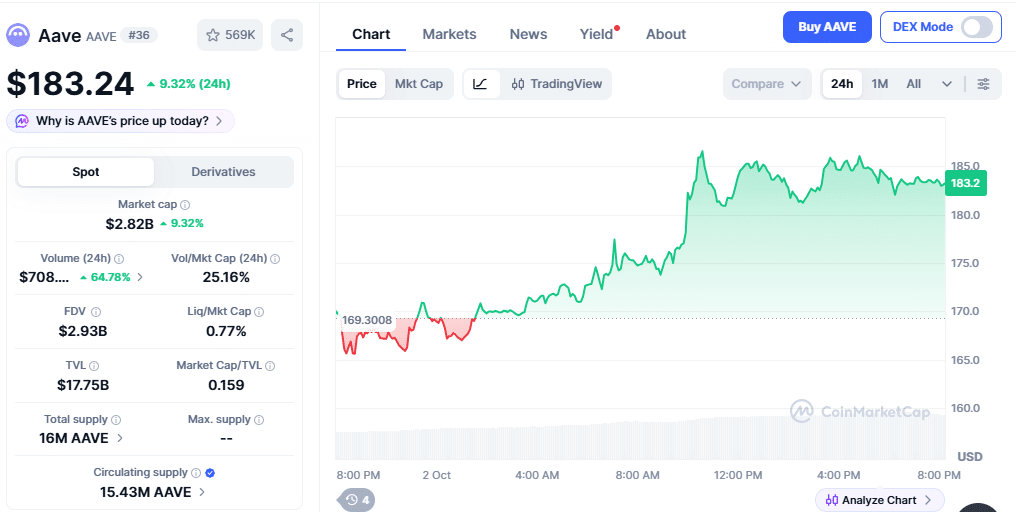This screenshot has height=512, width=1016.
Task: Open the 'Why is AAVE's price up today?' AI insight
Action: (x=121, y=121)
